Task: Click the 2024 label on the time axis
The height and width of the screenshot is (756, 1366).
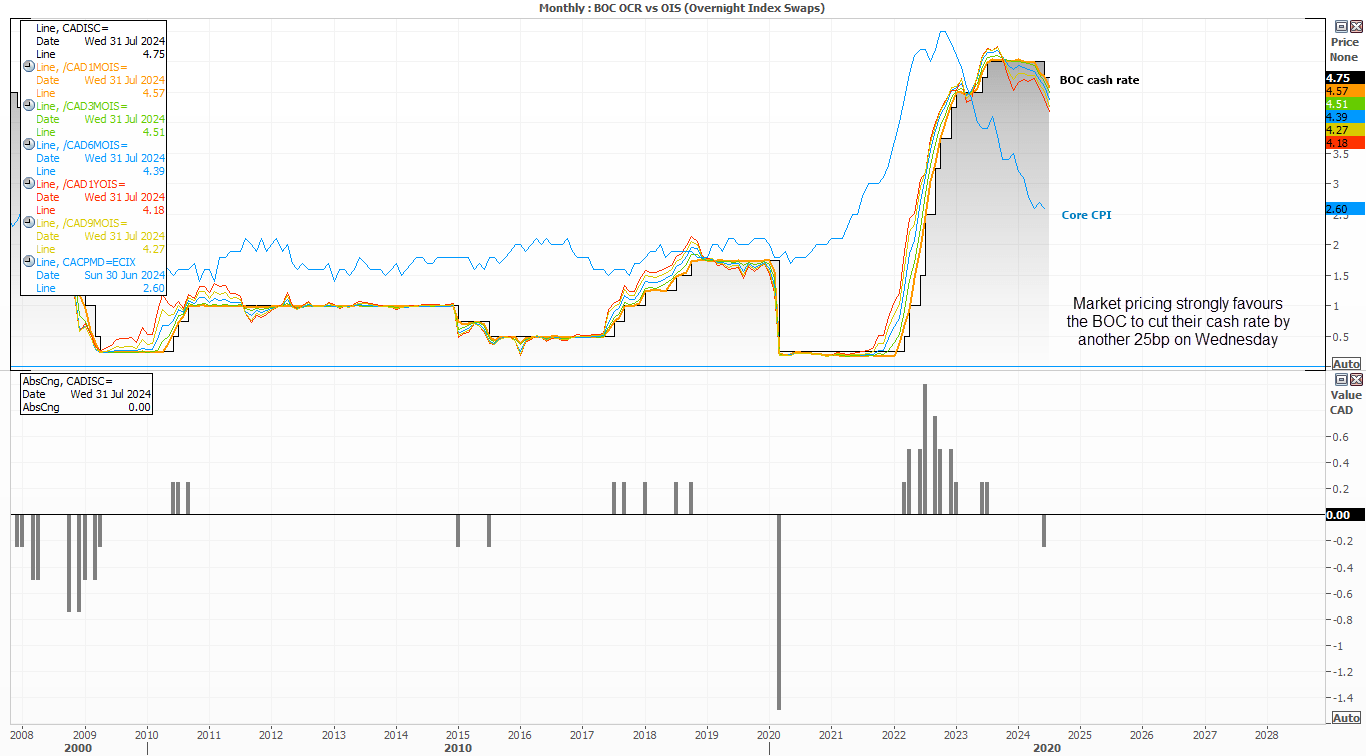Action: [x=1018, y=735]
